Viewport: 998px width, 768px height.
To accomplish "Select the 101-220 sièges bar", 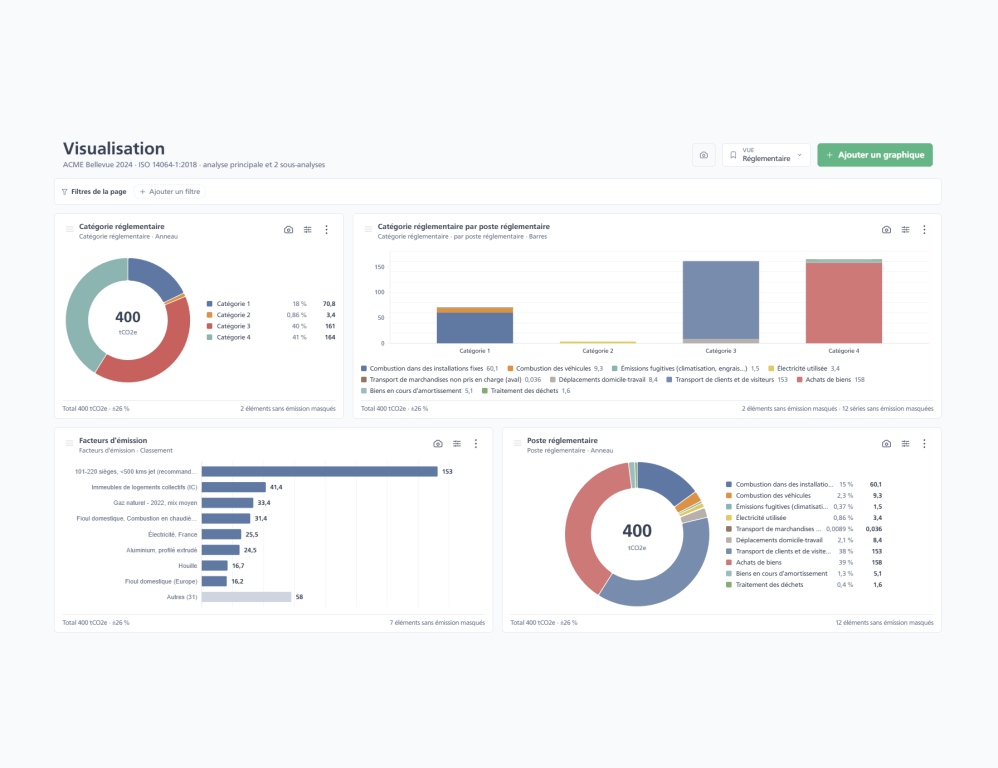I will coord(320,471).
